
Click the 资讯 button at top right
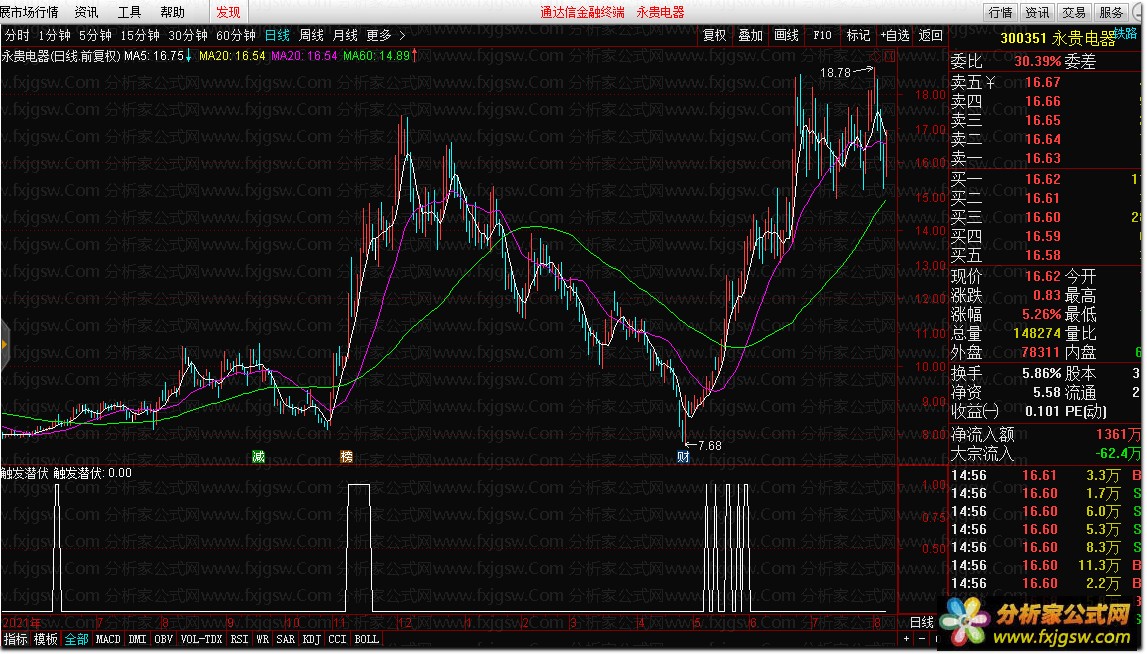(1037, 12)
